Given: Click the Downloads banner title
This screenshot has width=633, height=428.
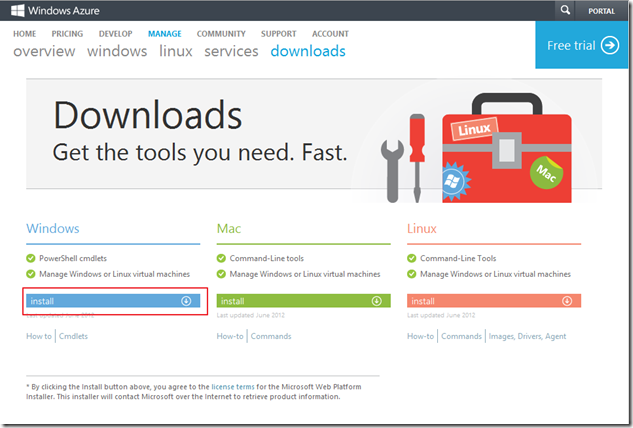Looking at the screenshot, I should coord(148,115).
